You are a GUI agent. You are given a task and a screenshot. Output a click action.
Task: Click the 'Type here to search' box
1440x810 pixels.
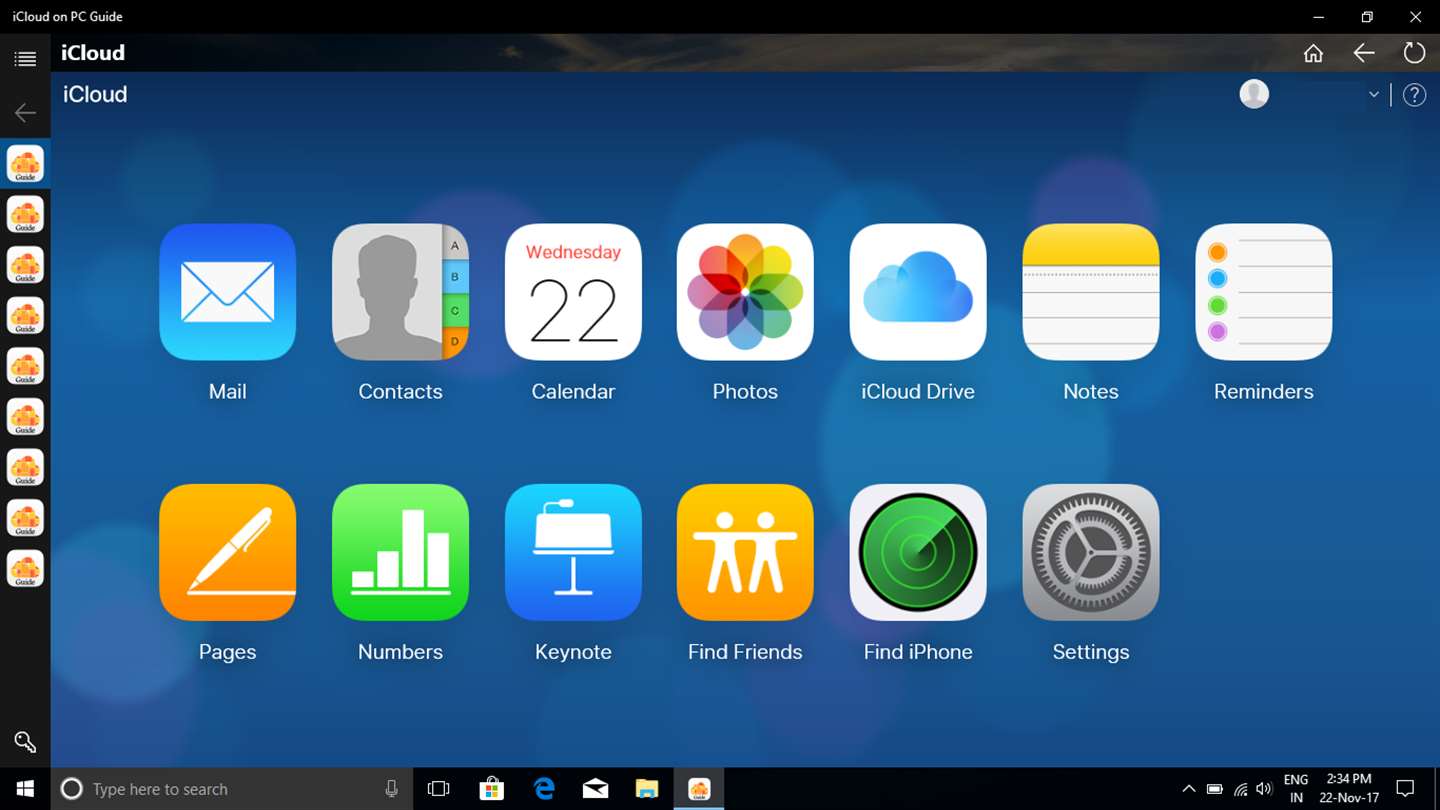point(231,789)
